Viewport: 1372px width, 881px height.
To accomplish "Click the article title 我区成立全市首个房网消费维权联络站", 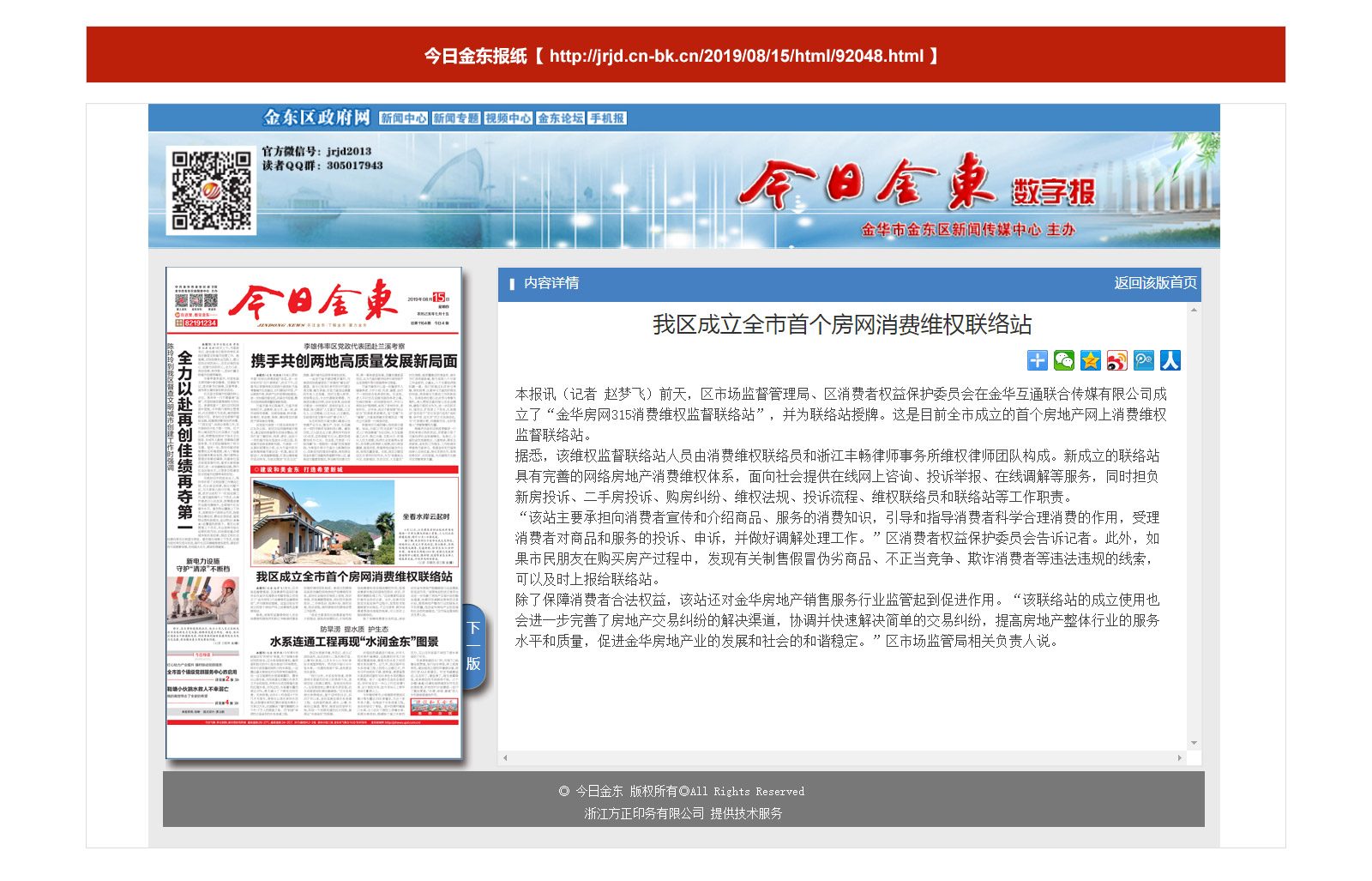I will coord(842,325).
